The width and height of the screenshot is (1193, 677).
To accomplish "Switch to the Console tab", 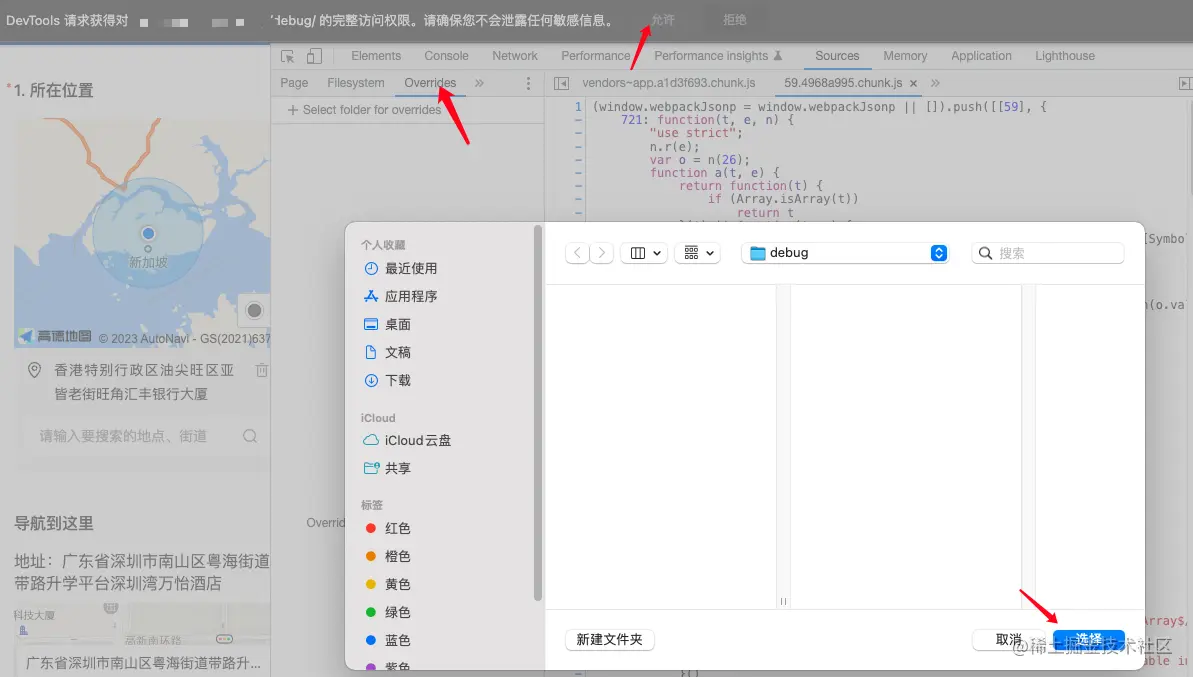I will point(446,56).
